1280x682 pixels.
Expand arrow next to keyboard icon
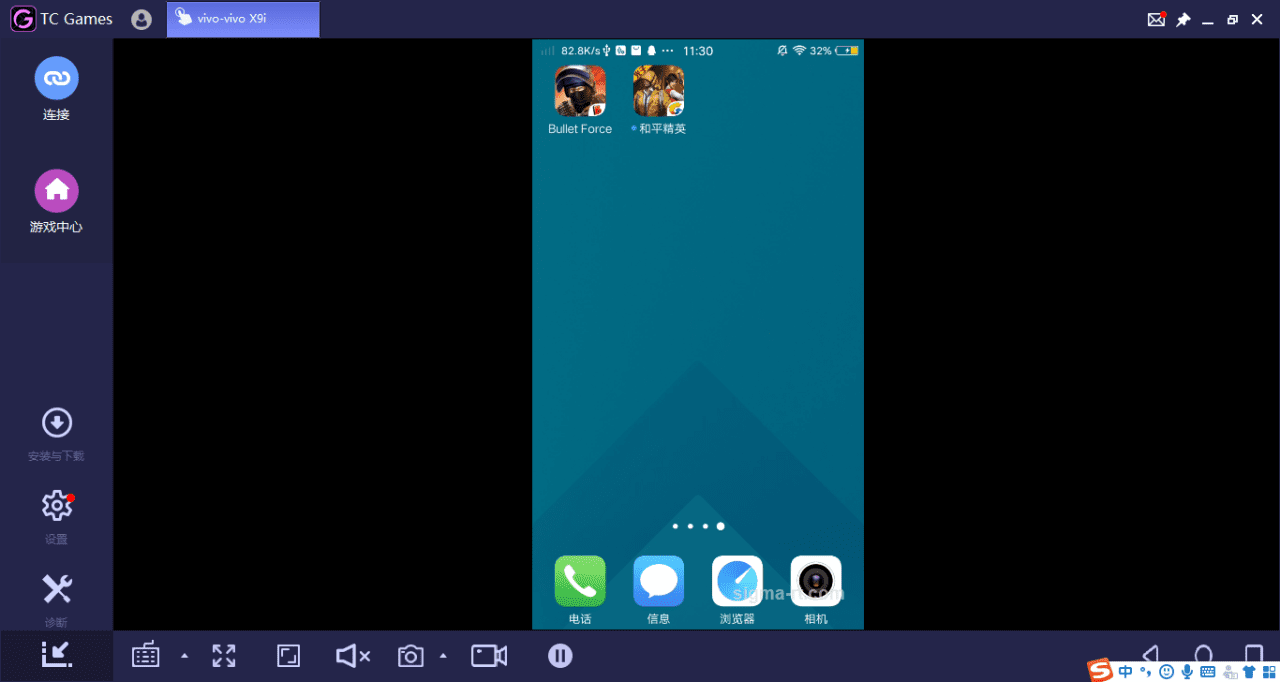click(x=184, y=656)
